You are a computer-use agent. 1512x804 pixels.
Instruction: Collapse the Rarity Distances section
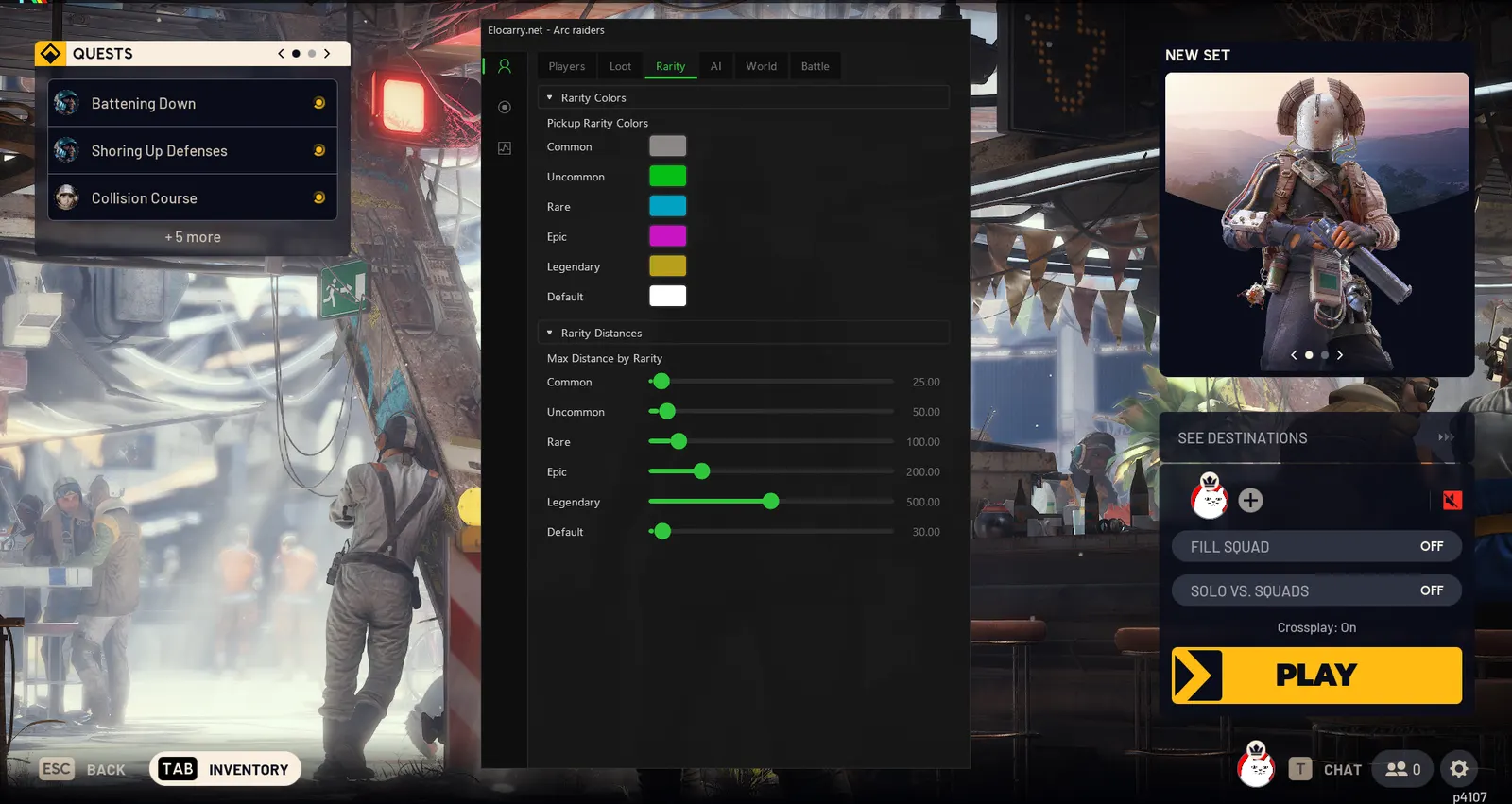point(744,333)
